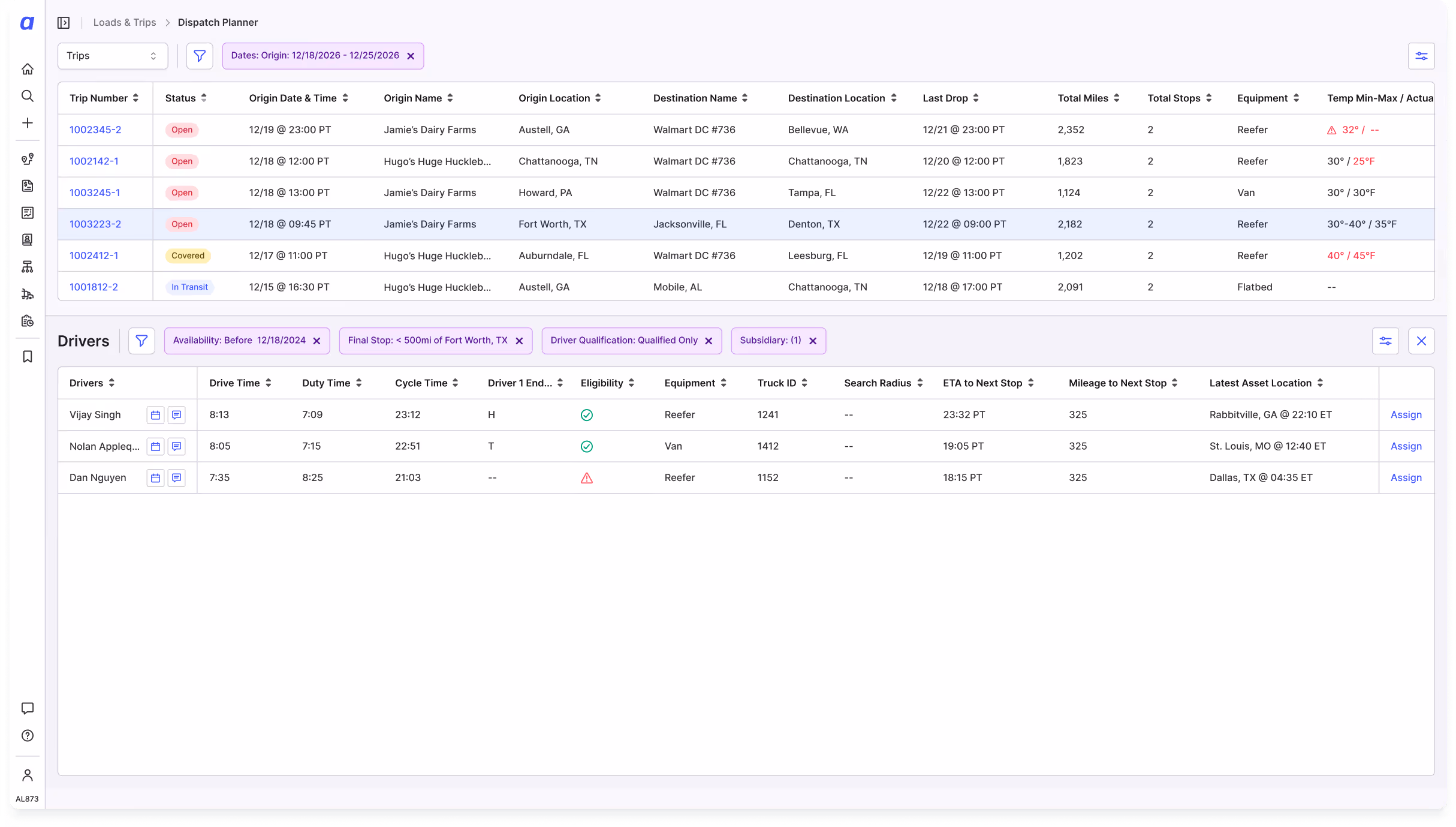This screenshot has width=1456, height=827.
Task: Open Drivers table column settings icon
Action: 1385,341
